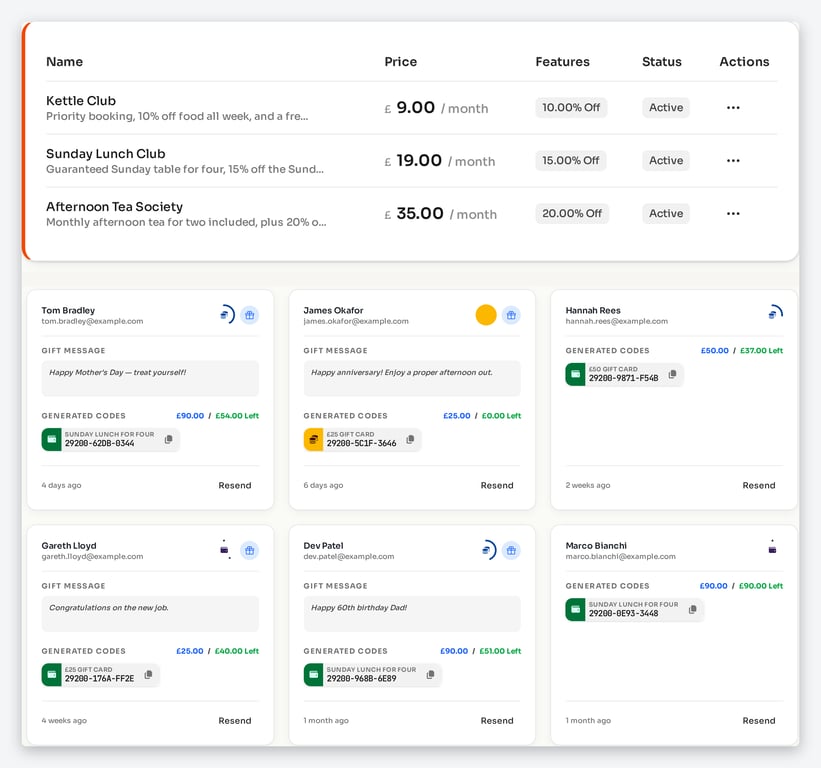Open actions menu for Kettle Club
Image resolution: width=821 pixels, height=768 pixels.
(733, 108)
